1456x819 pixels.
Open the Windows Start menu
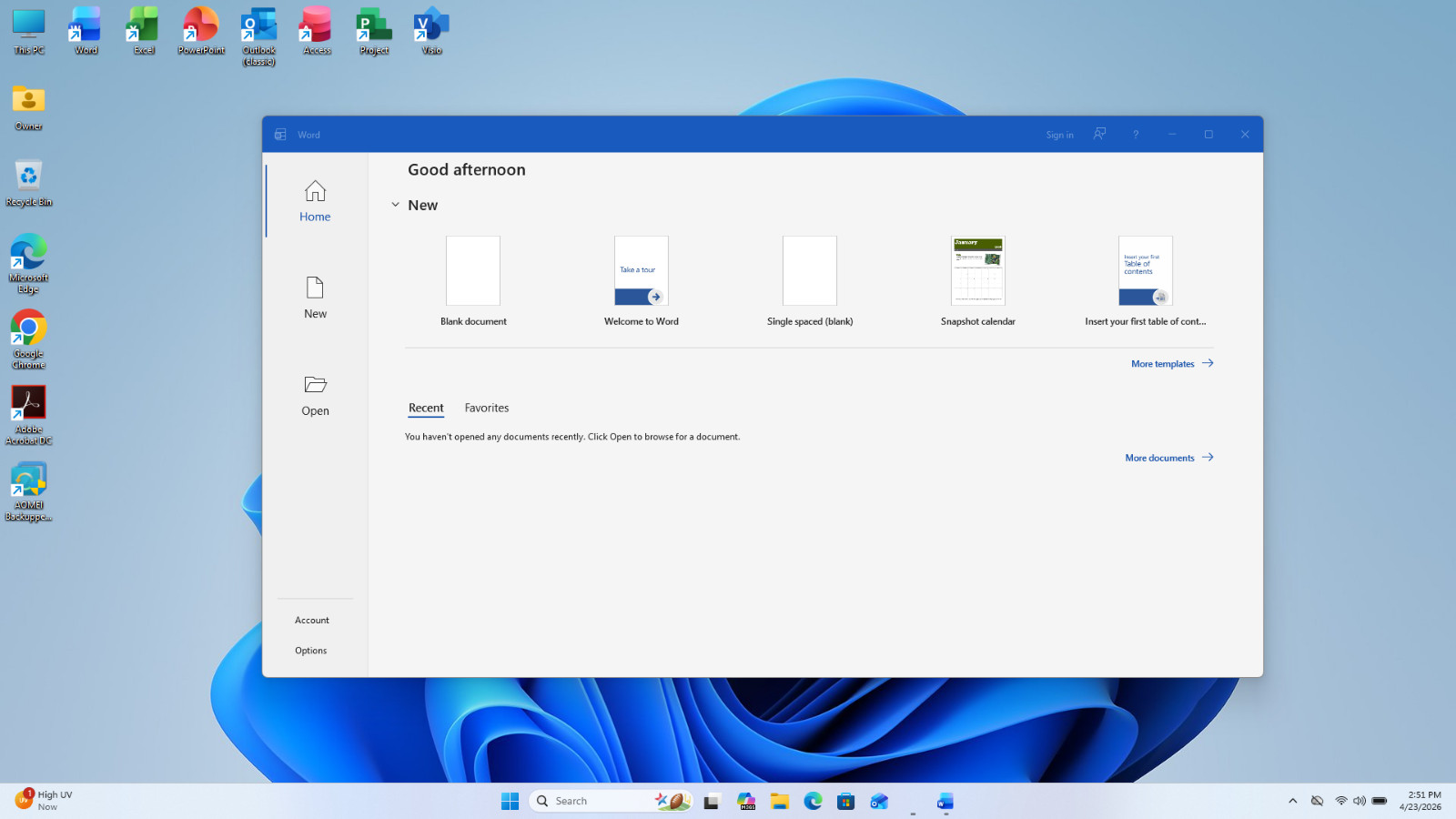510,801
